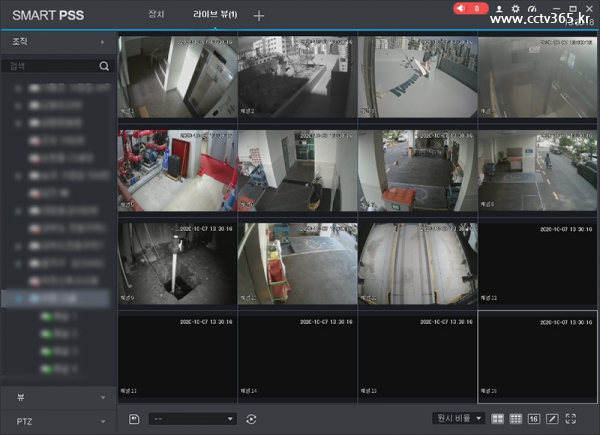Click the search magnifier in device panel
The width and height of the screenshot is (600, 435).
[x=104, y=66]
